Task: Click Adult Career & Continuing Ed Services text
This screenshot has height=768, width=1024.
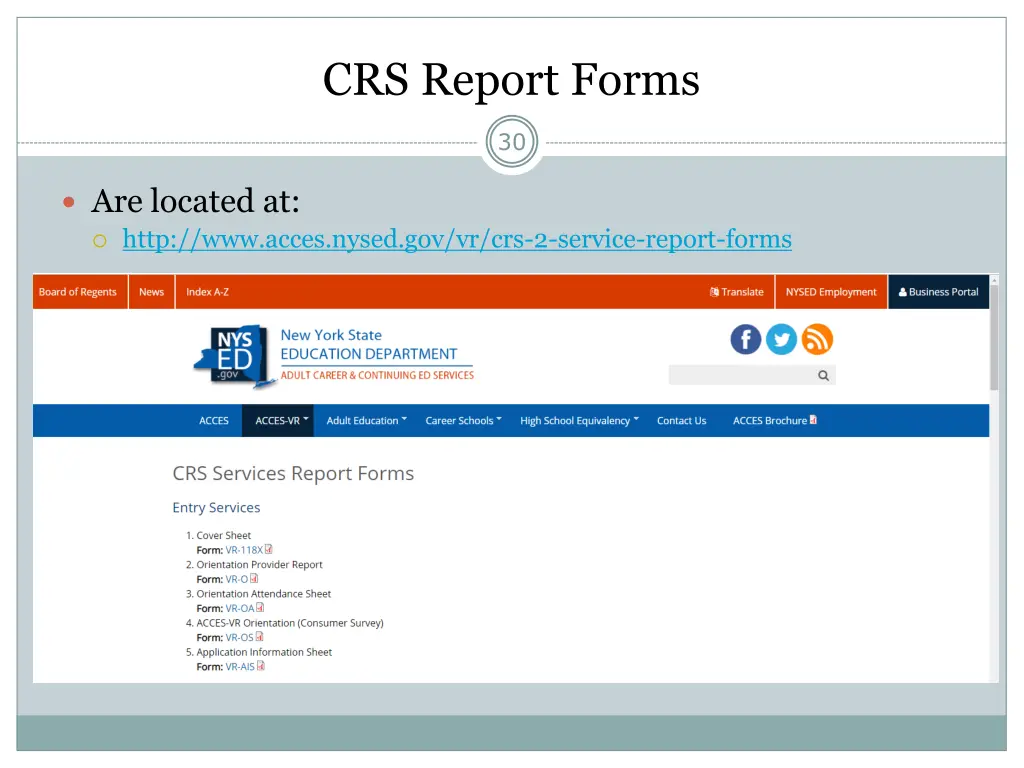Action: [377, 376]
